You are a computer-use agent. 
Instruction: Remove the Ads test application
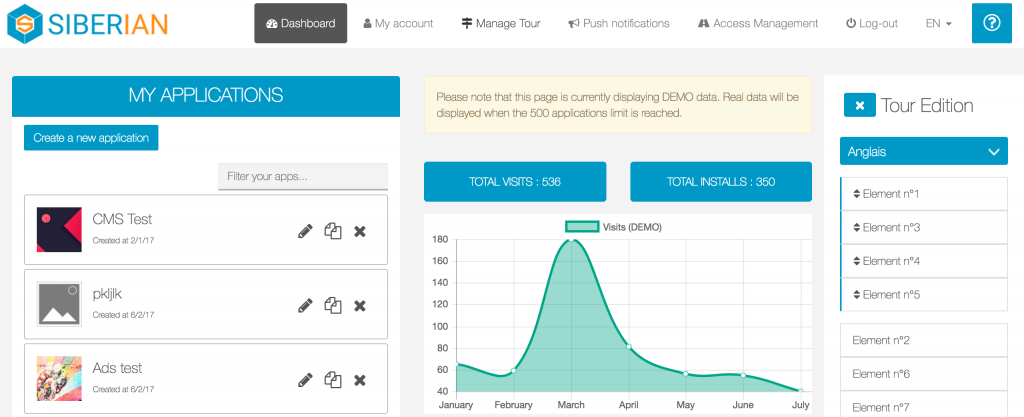360,380
